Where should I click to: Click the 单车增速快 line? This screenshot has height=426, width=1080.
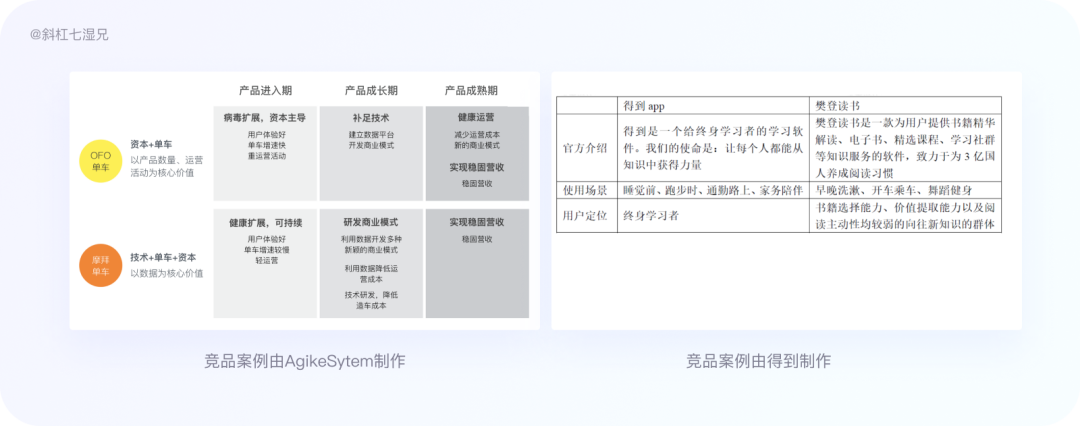[x=265, y=145]
